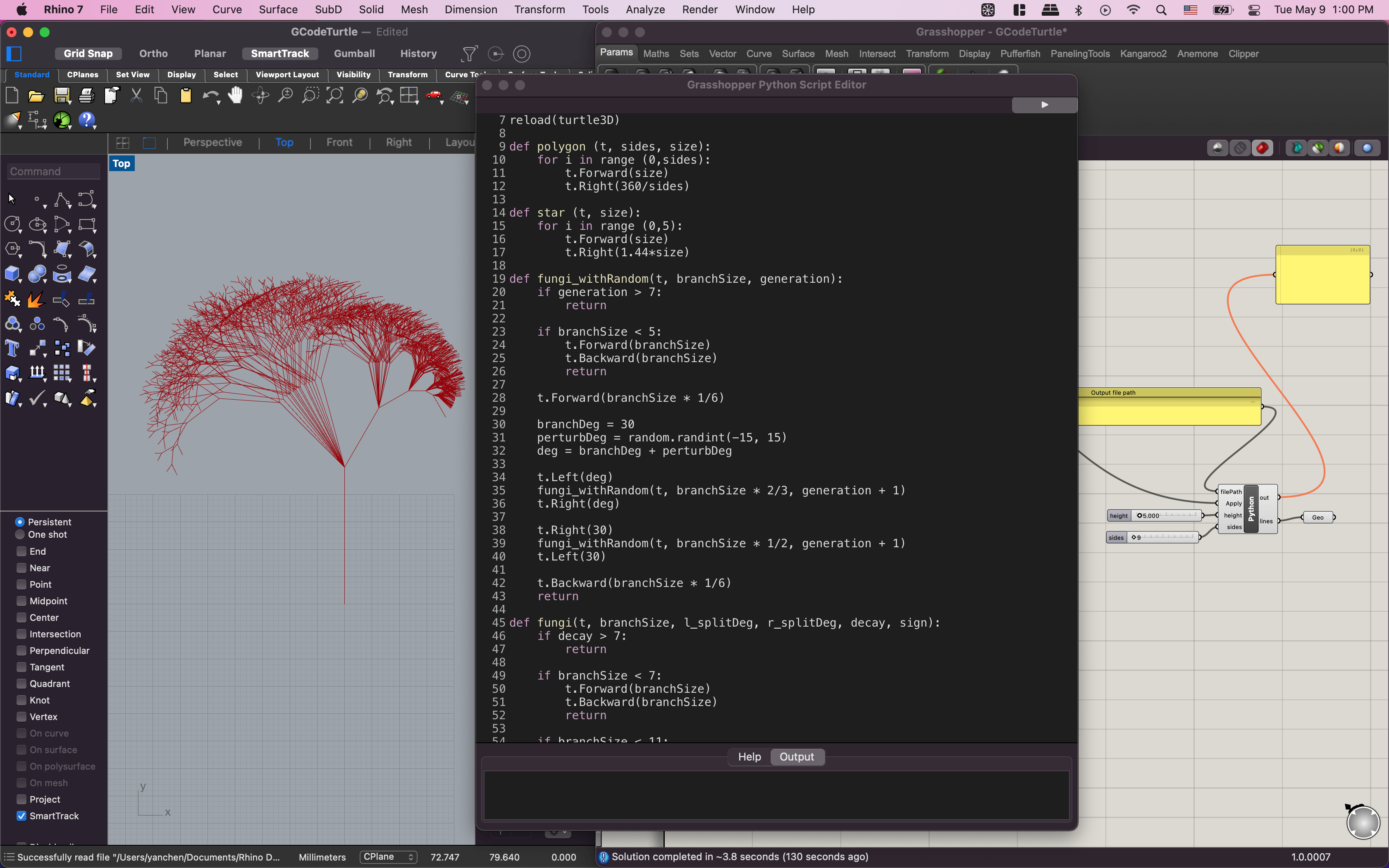
Task: Click inside the Command input field
Action: (52, 171)
